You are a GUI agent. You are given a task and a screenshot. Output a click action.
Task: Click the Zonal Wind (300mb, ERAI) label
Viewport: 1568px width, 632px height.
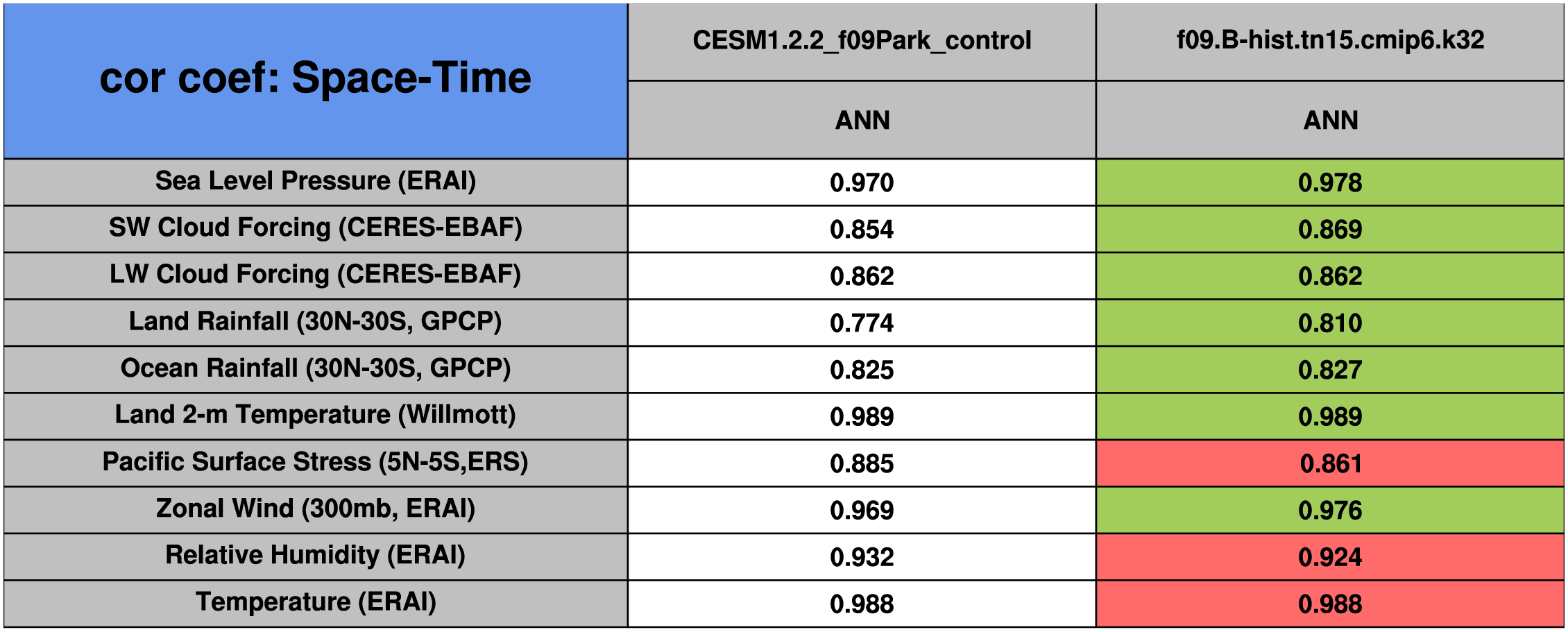pyautogui.click(x=316, y=509)
